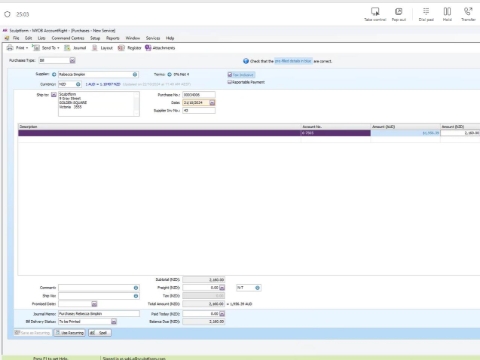
Task: Open the Dial pad
Action: [426, 14]
